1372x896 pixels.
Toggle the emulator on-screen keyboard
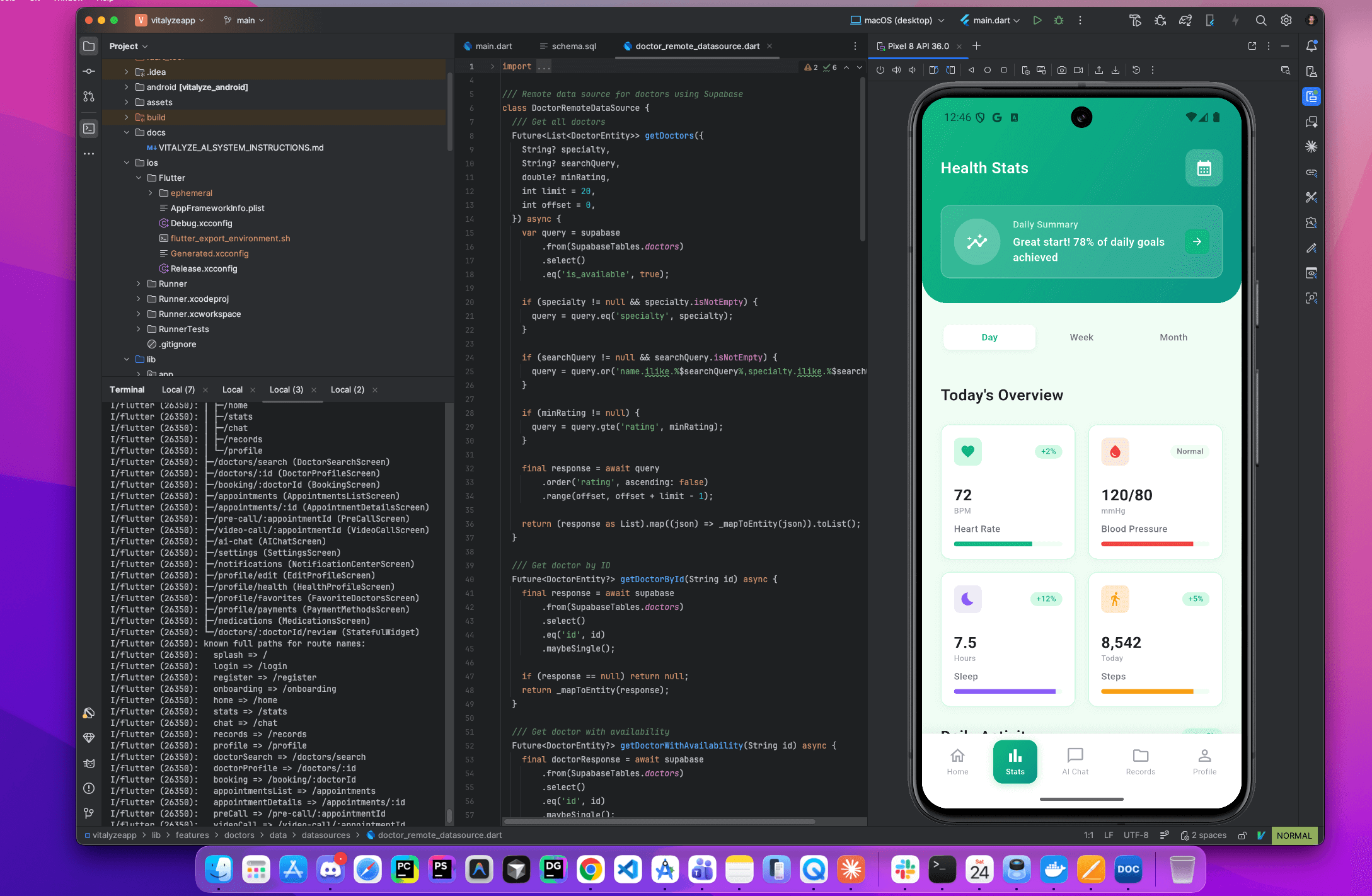click(x=1041, y=70)
